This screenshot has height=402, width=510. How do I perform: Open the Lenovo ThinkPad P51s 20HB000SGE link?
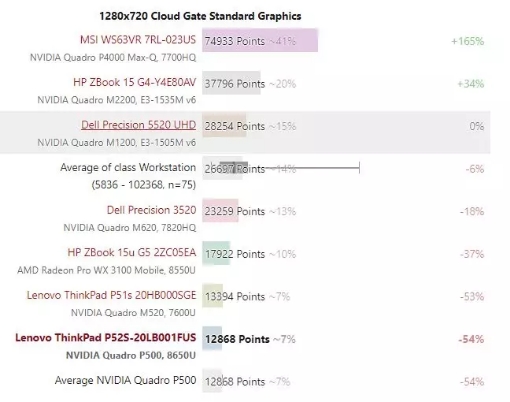pyautogui.click(x=111, y=295)
